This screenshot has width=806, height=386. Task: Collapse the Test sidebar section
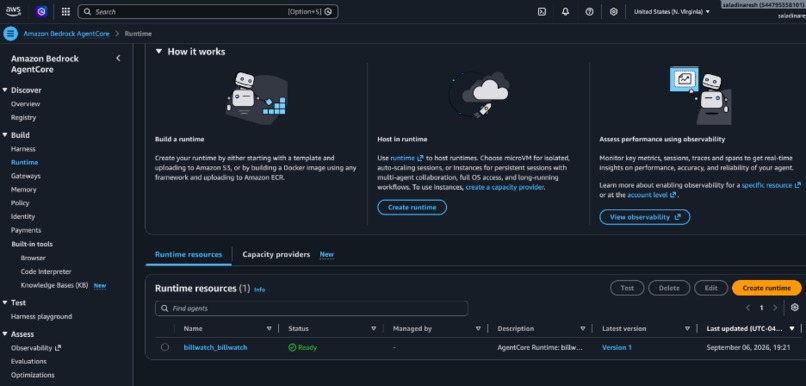(x=5, y=303)
